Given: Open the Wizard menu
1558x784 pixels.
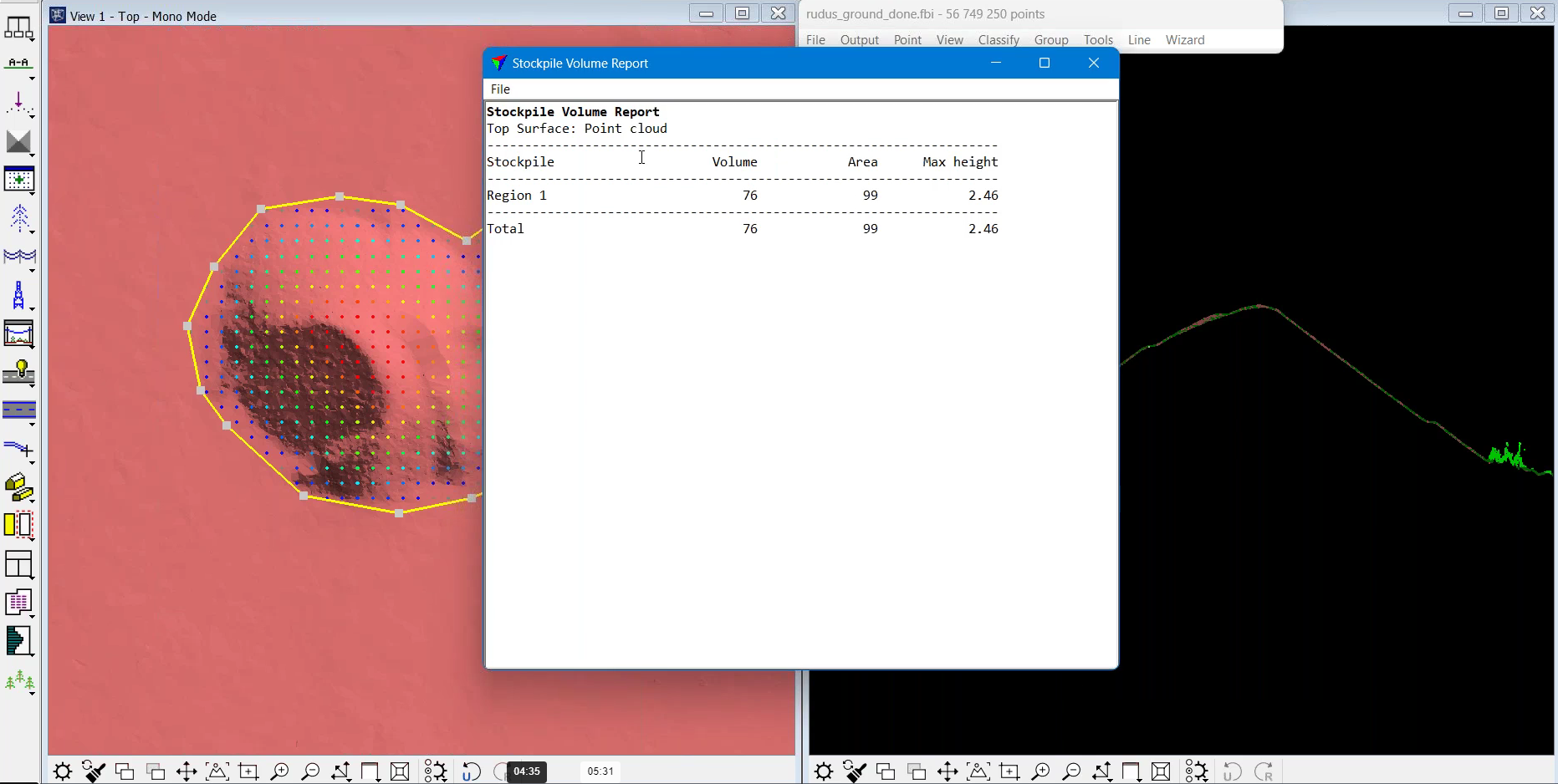Looking at the screenshot, I should 1185,40.
